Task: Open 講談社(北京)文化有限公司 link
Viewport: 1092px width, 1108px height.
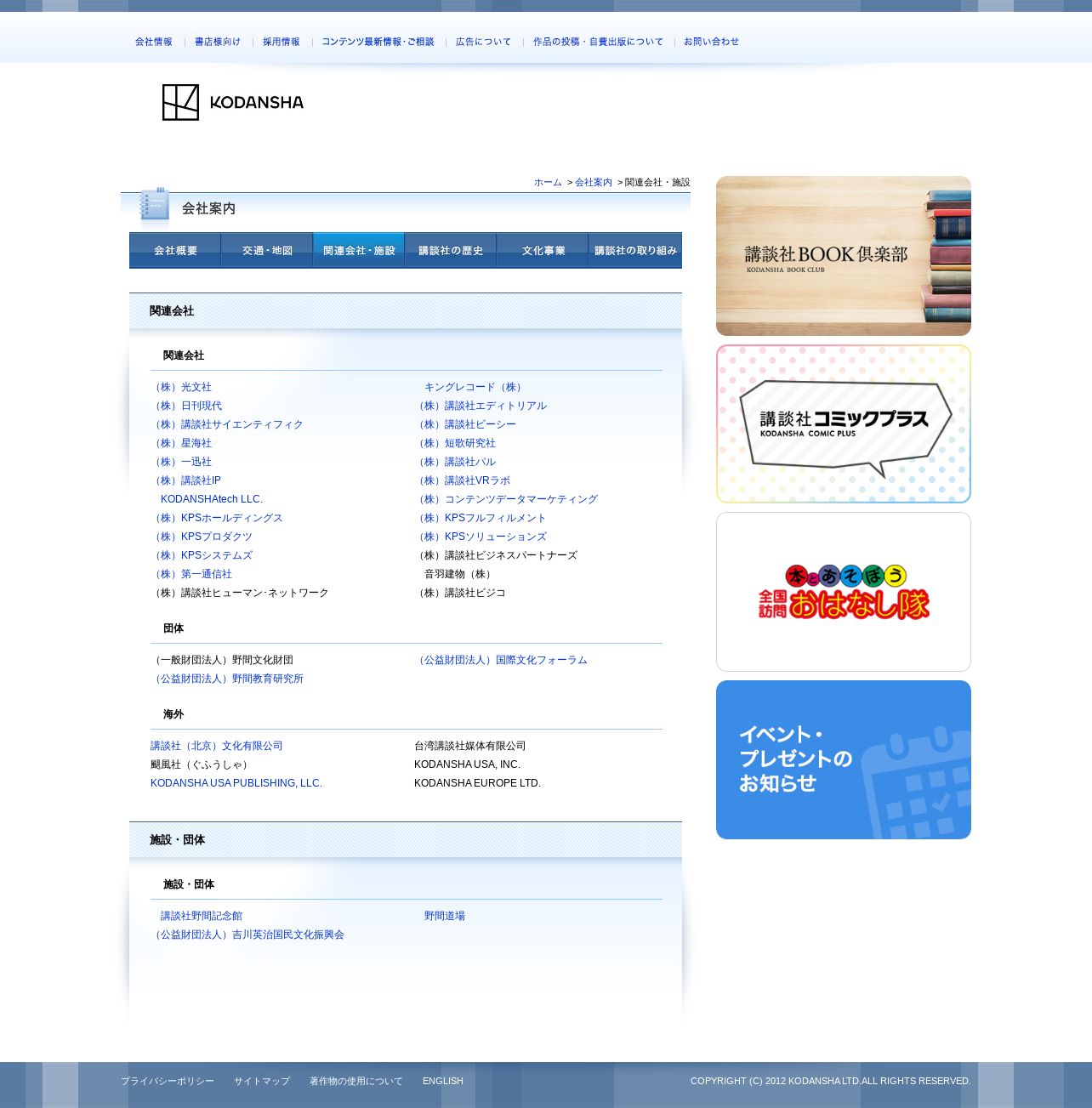Action: pyautogui.click(x=217, y=746)
